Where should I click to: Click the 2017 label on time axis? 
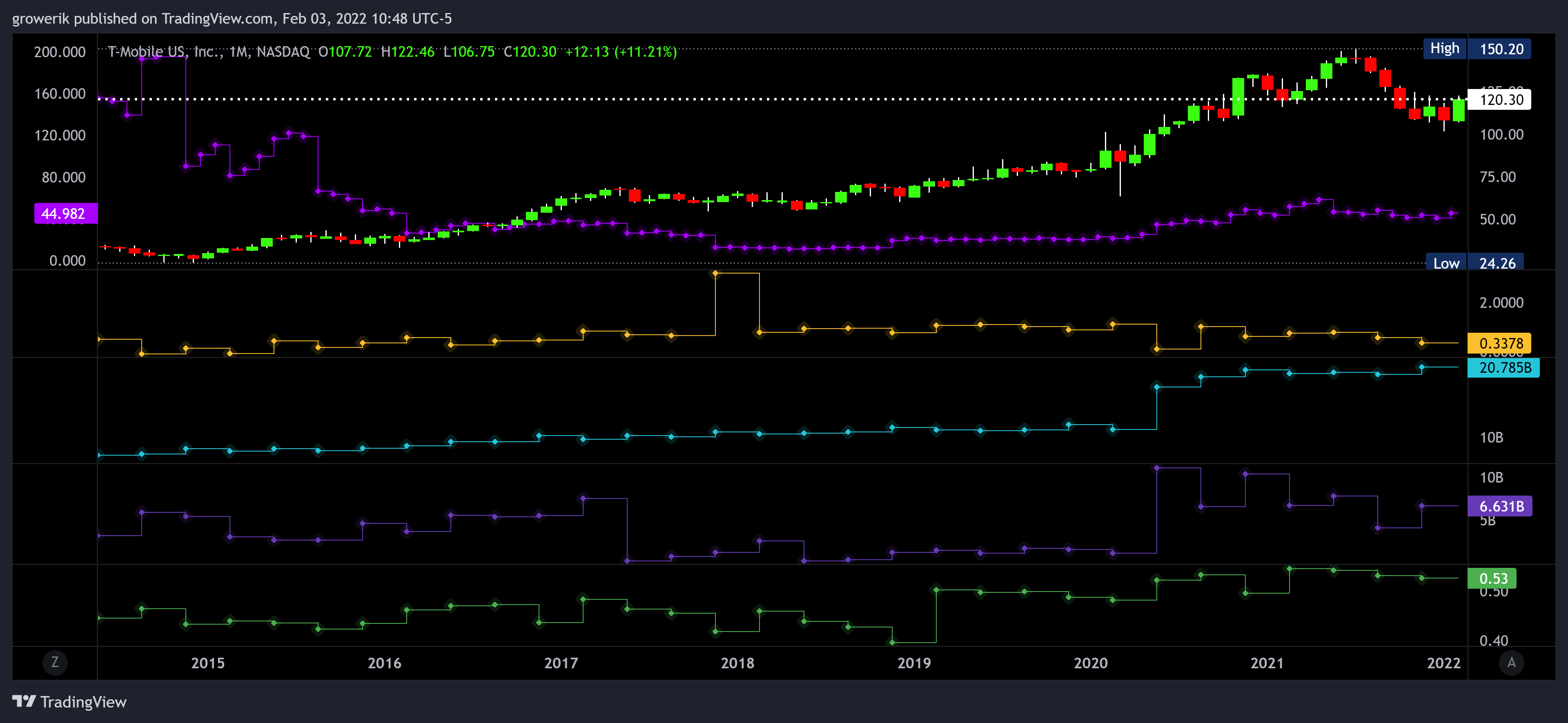[x=561, y=663]
